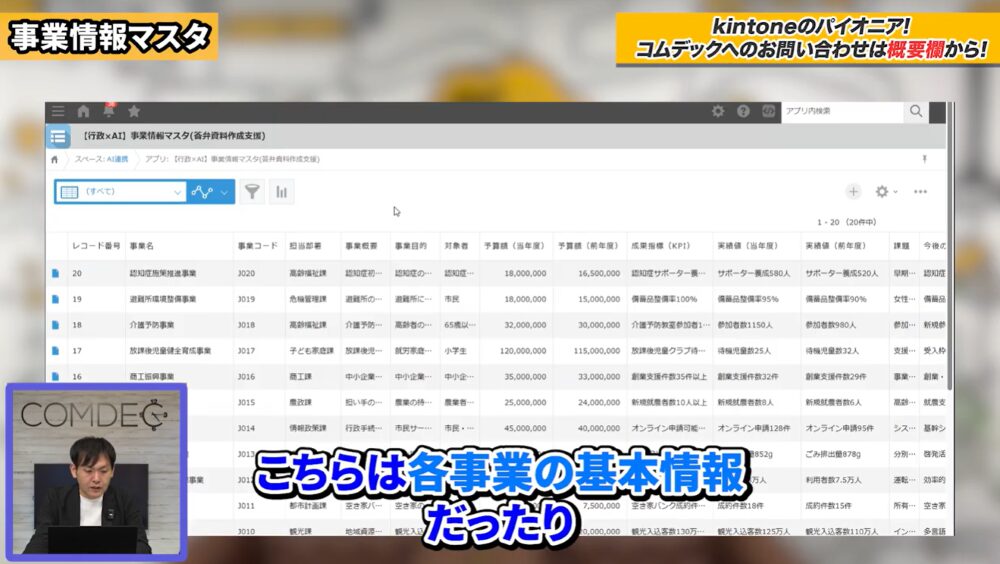Add a new record with plus icon
The image size is (1000, 564).
[853, 191]
